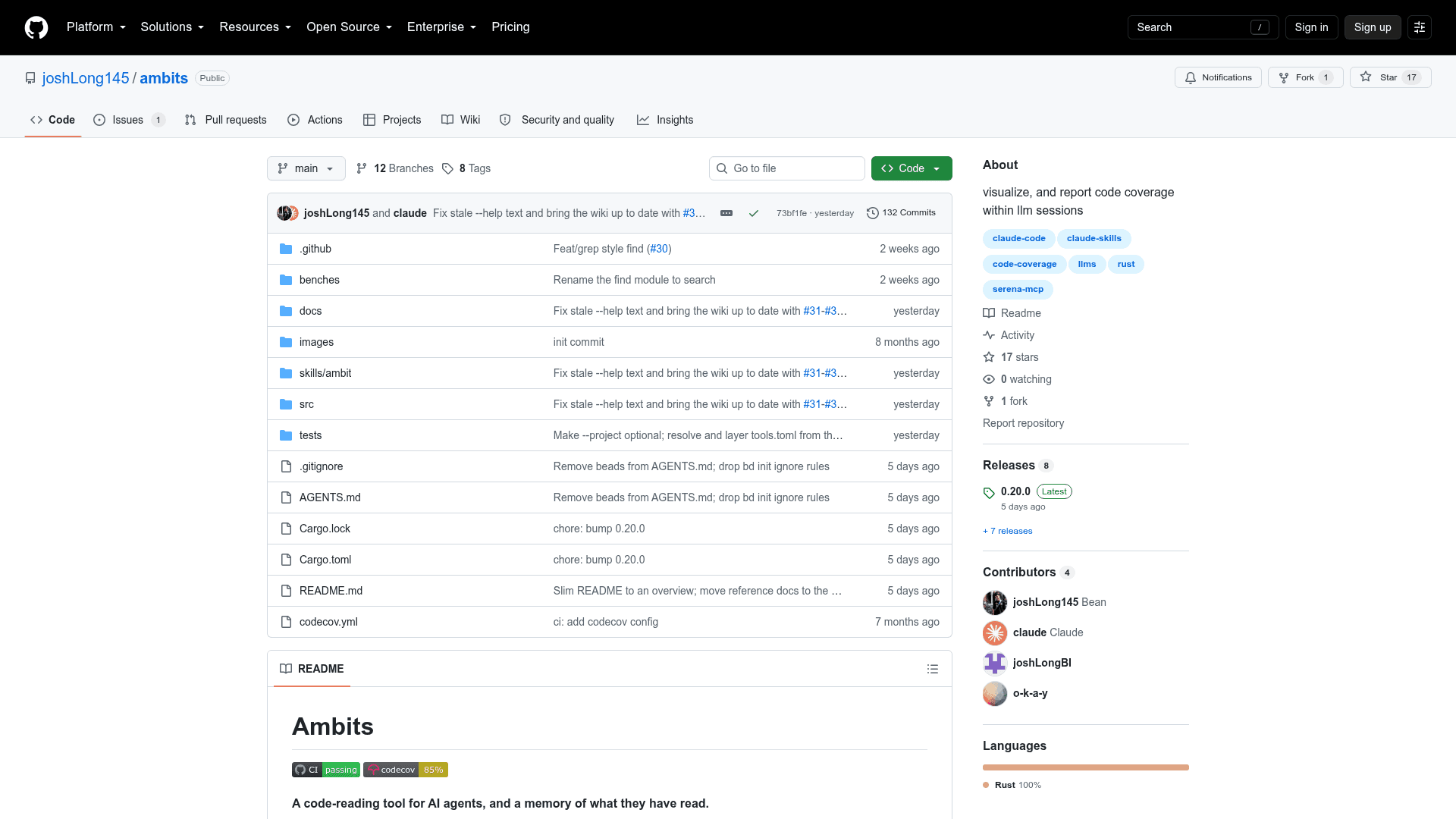Expand the Solutions menu
This screenshot has width=1456, height=819.
172,27
